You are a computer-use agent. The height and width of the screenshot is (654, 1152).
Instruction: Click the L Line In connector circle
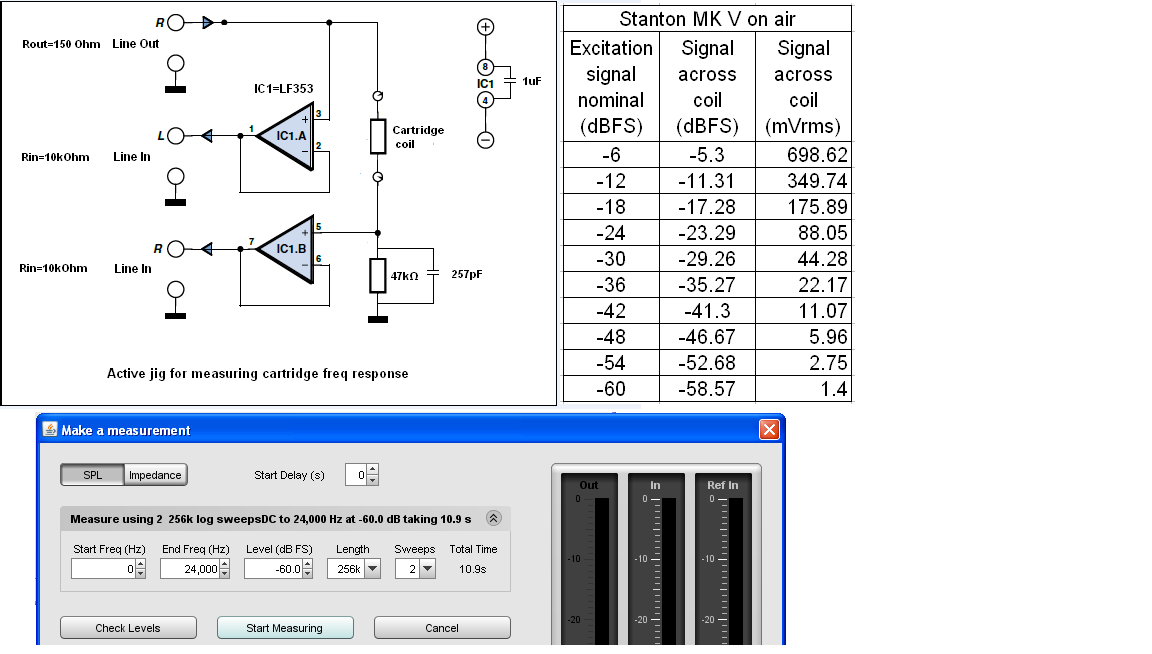pyautogui.click(x=176, y=136)
